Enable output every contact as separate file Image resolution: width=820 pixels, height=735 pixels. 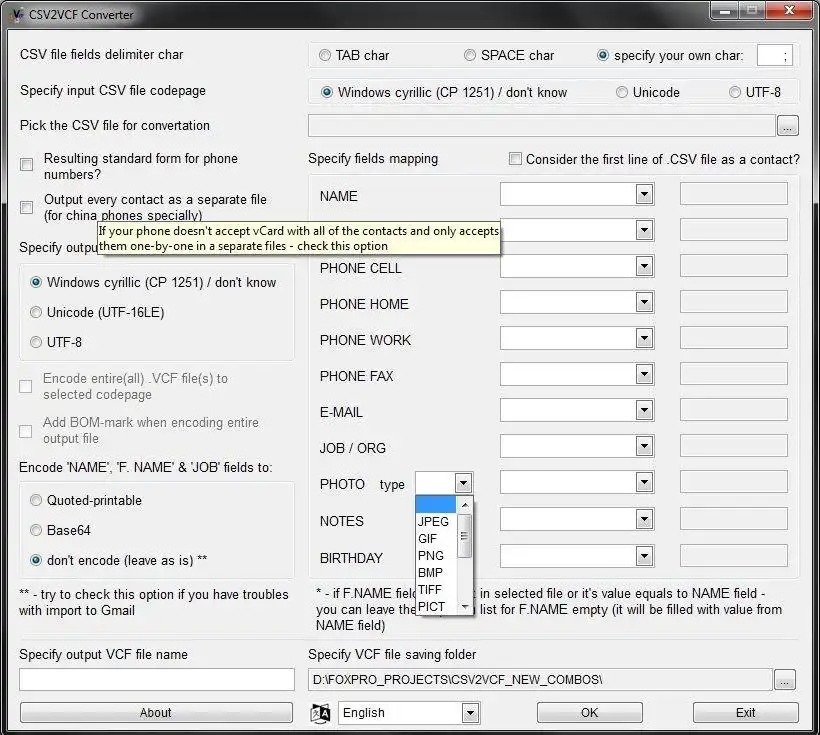point(26,207)
